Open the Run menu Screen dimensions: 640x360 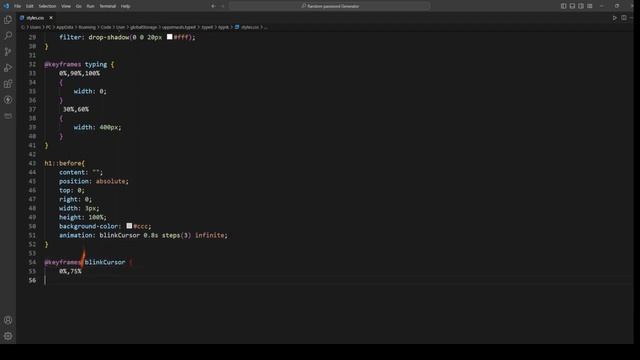(x=90, y=6)
